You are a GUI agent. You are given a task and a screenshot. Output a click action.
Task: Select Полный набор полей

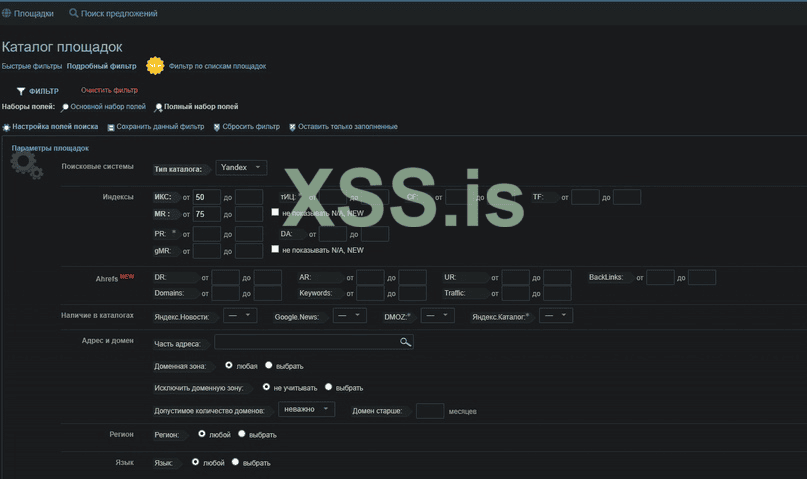click(x=201, y=107)
